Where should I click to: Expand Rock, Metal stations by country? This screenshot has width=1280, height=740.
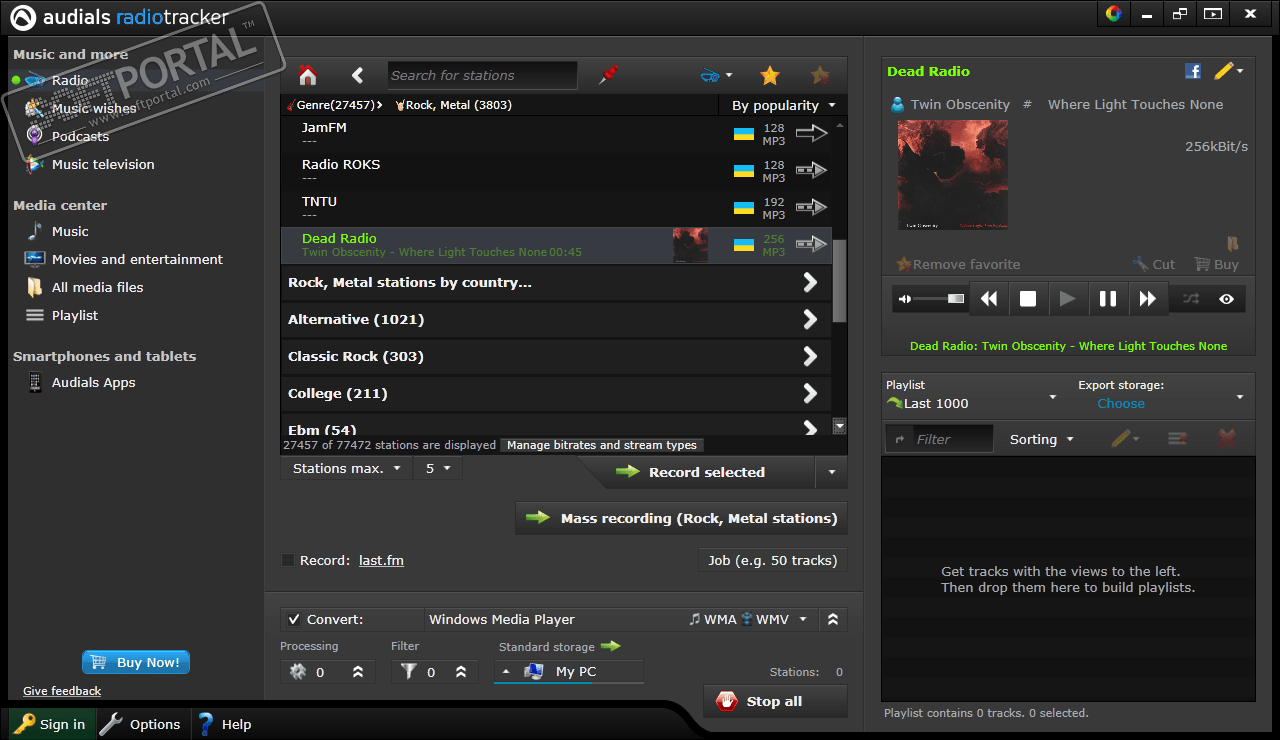point(556,283)
